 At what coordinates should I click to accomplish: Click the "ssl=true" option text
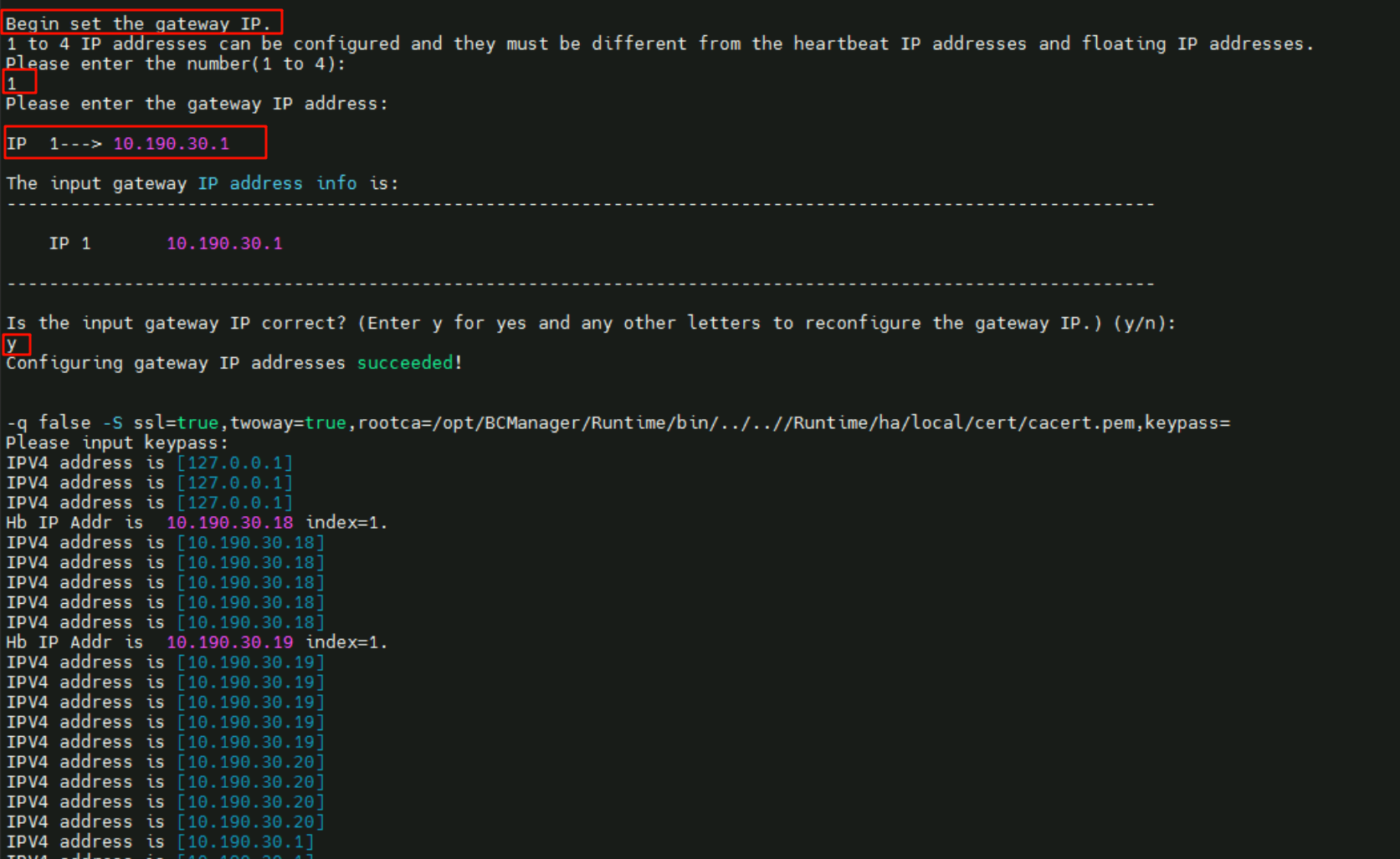[x=176, y=423]
